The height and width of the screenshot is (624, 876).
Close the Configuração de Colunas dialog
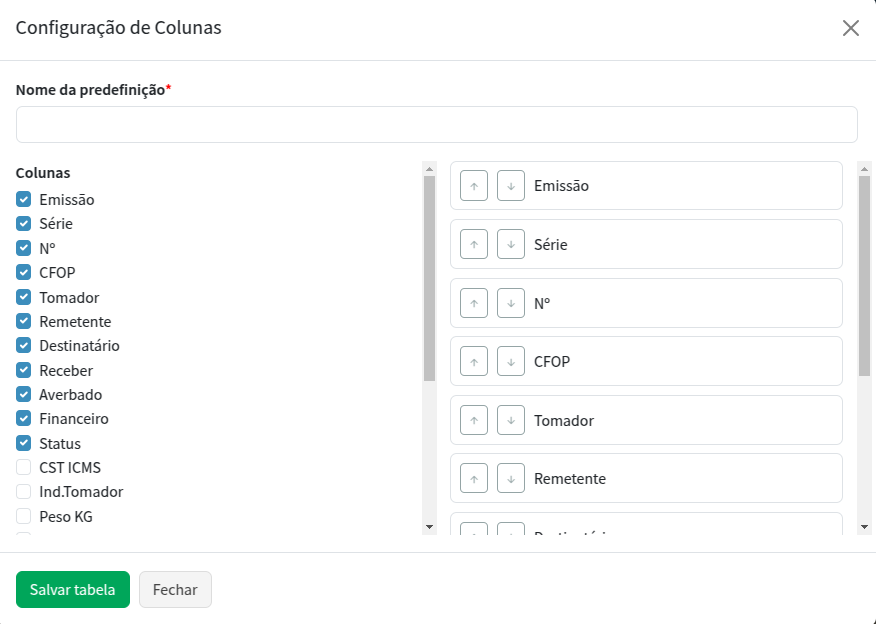click(851, 28)
